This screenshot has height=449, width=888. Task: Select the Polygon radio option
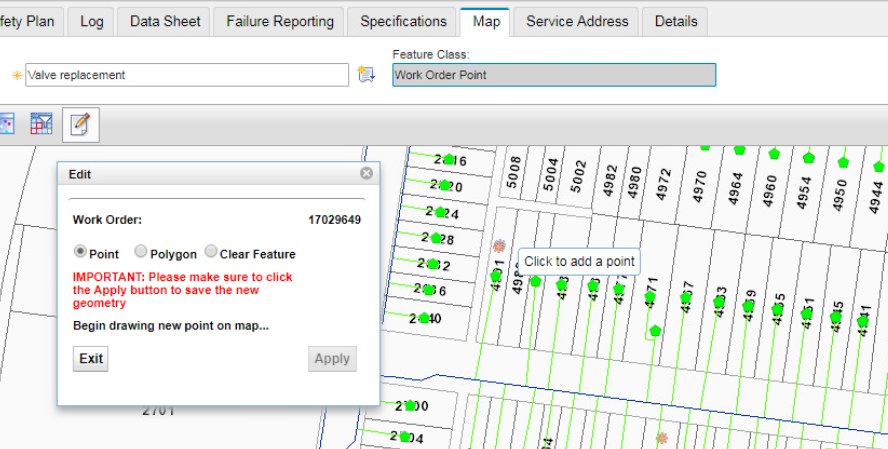[x=141, y=253]
